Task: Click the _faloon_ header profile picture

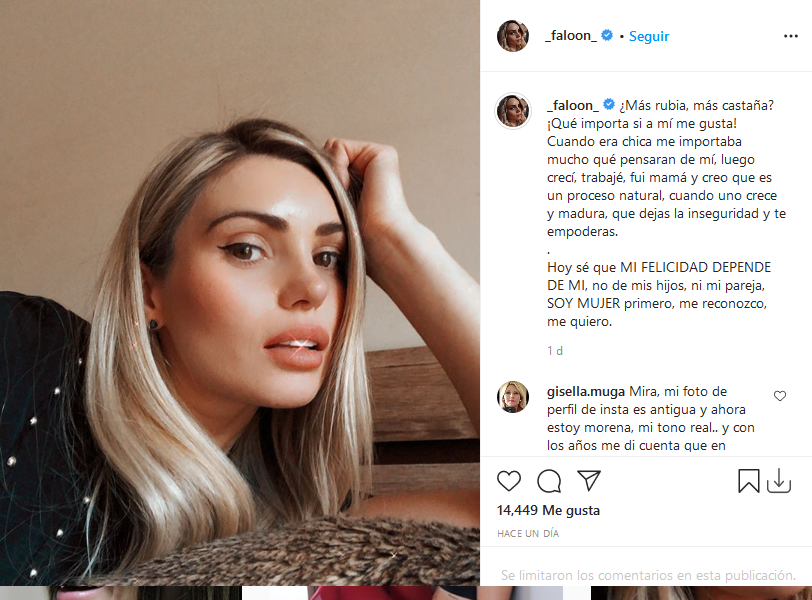Action: 513,36
